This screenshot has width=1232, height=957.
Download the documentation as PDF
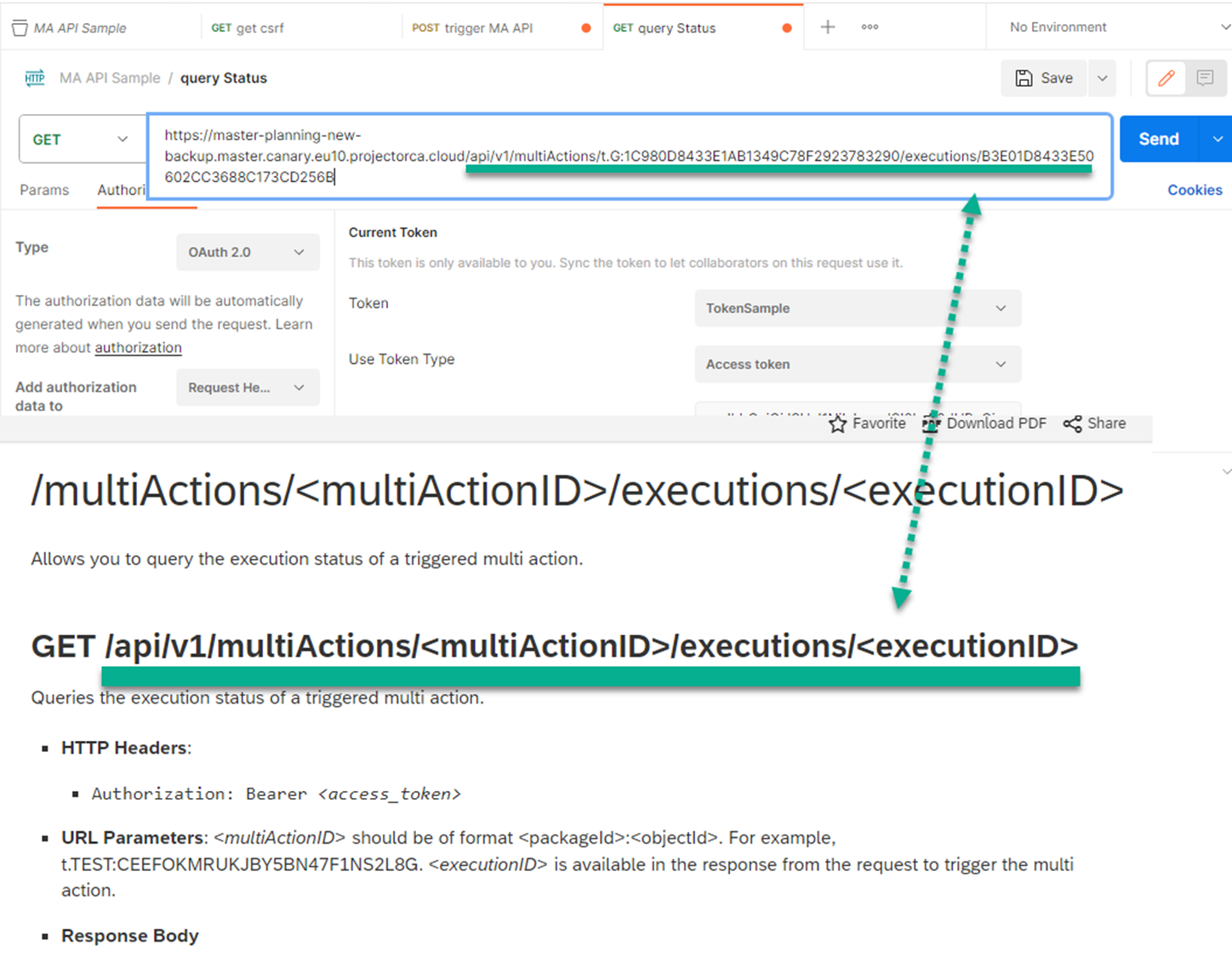(984, 424)
